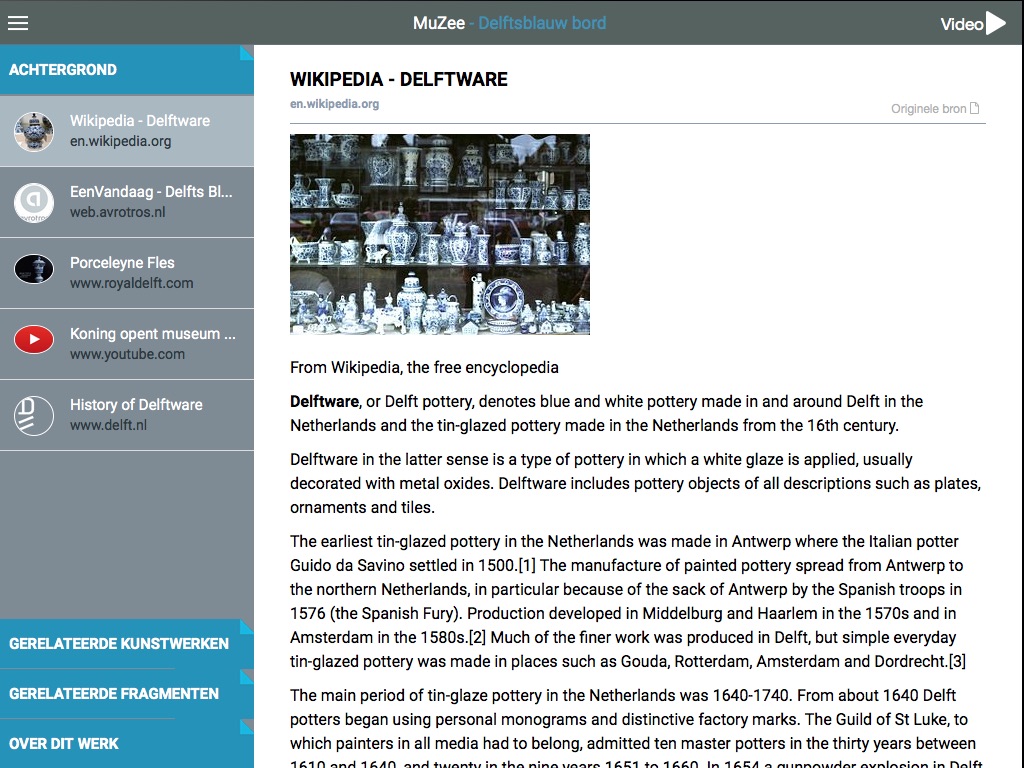This screenshot has height=768, width=1024.
Task: Click the Originele bron document icon
Action: [x=974, y=108]
